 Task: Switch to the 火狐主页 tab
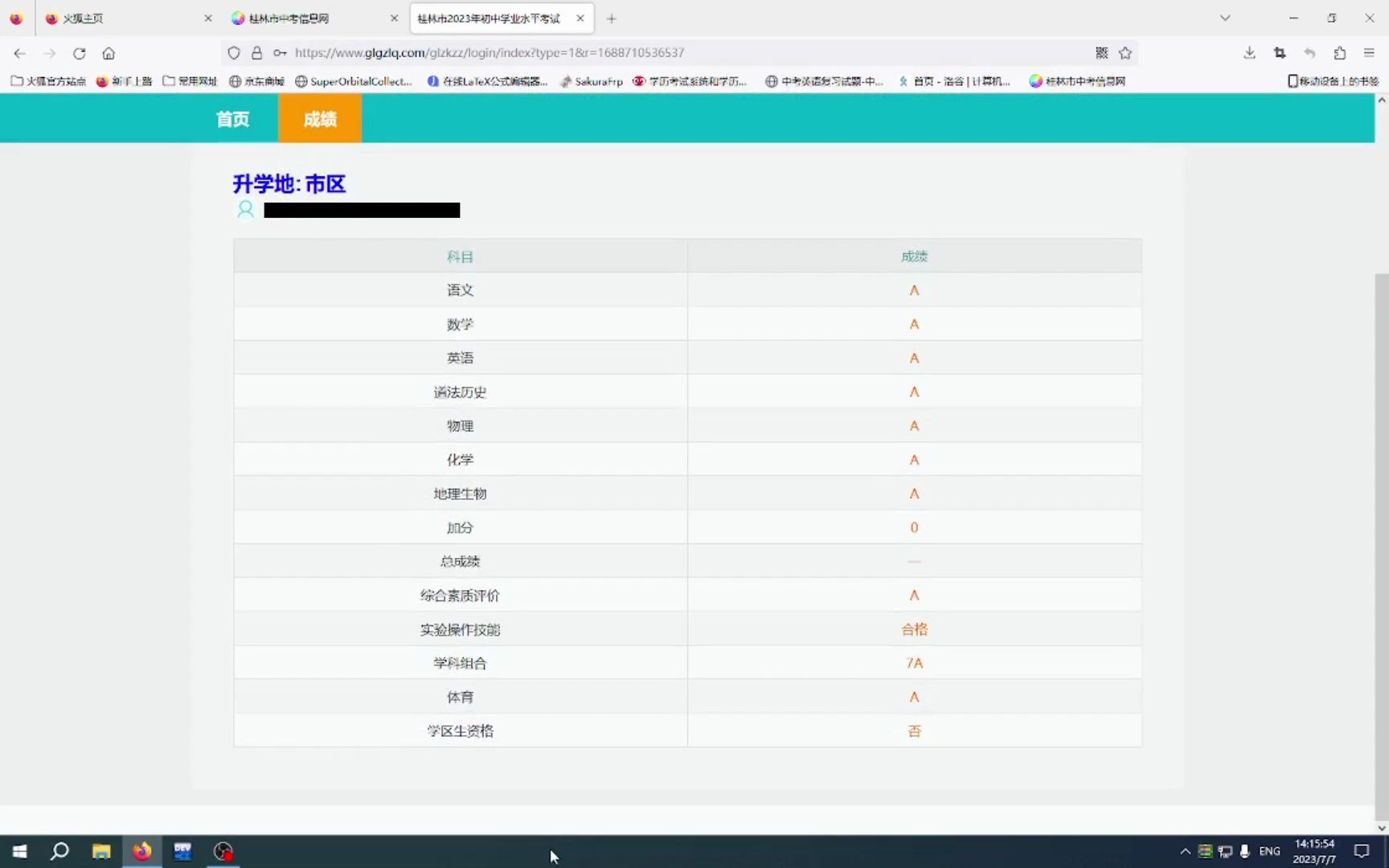point(127,18)
